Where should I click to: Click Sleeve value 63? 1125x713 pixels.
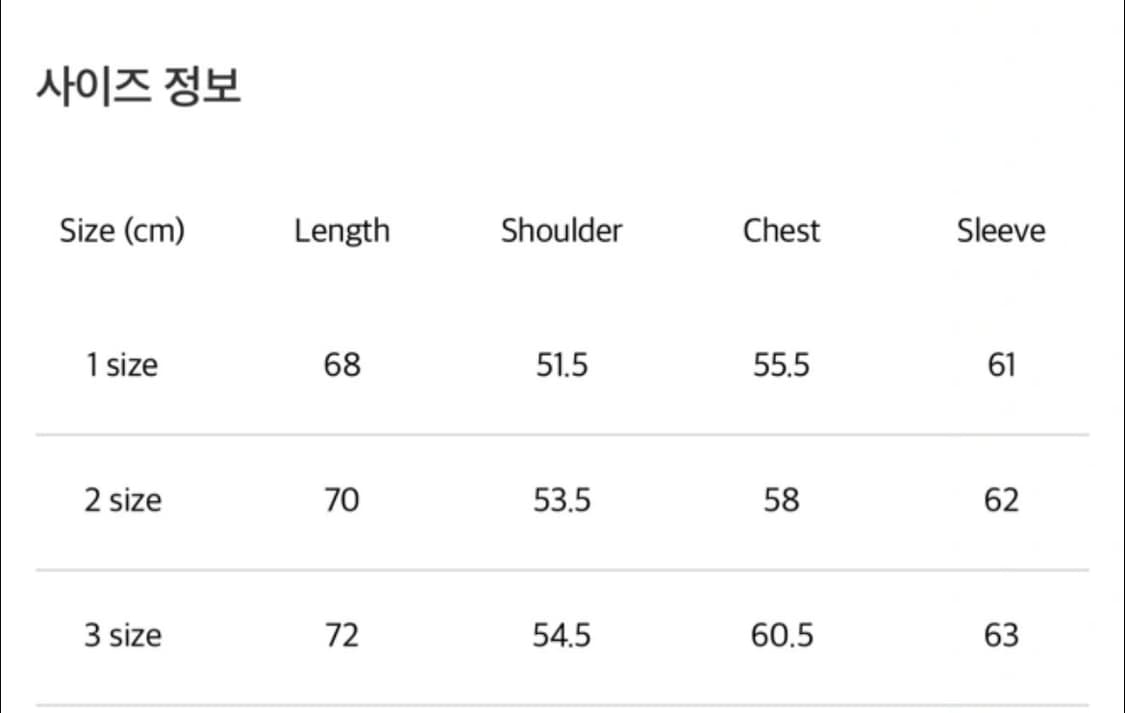tap(1001, 635)
